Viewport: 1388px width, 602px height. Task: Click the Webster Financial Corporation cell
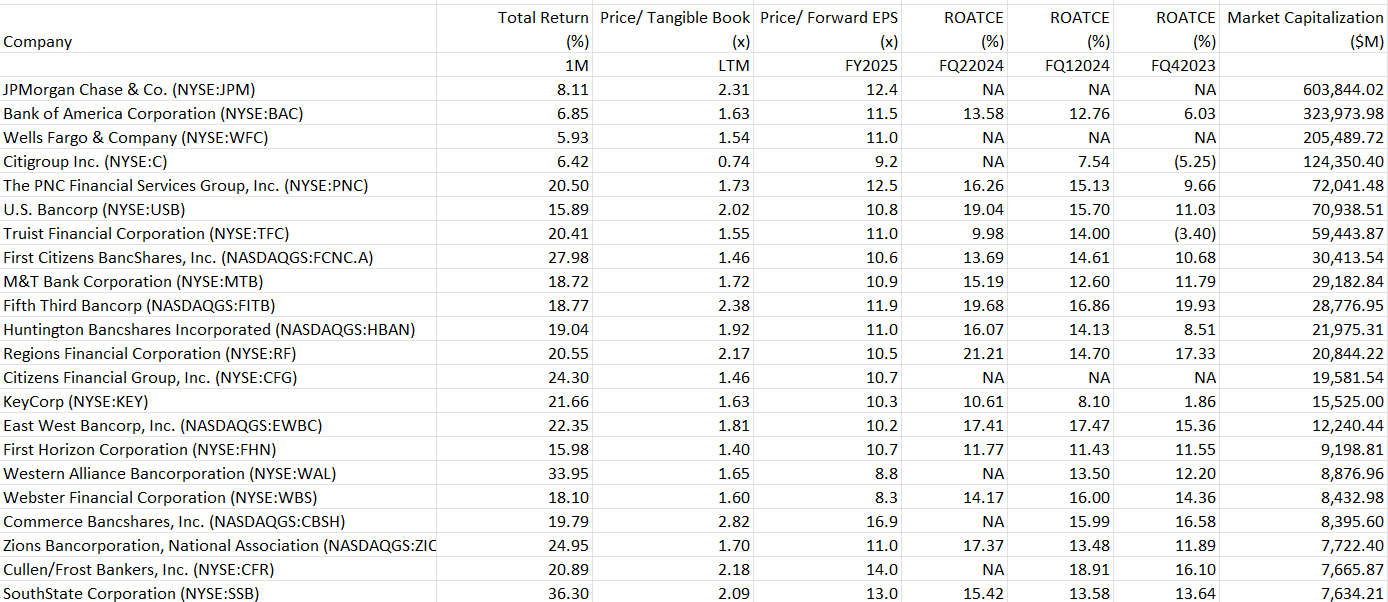[x=218, y=497]
